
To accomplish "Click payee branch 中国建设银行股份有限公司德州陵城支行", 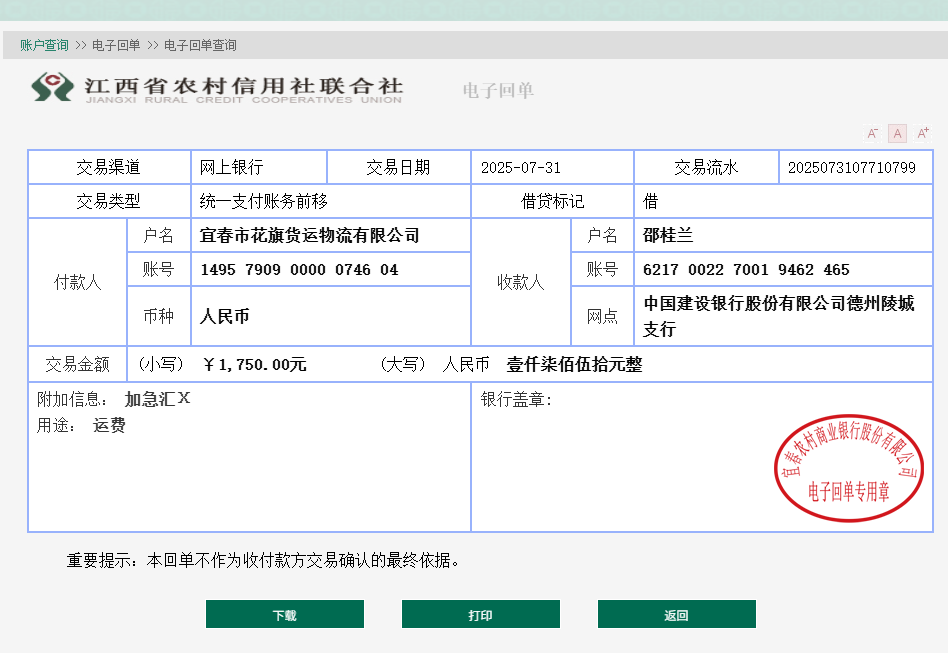I will click(779, 316).
